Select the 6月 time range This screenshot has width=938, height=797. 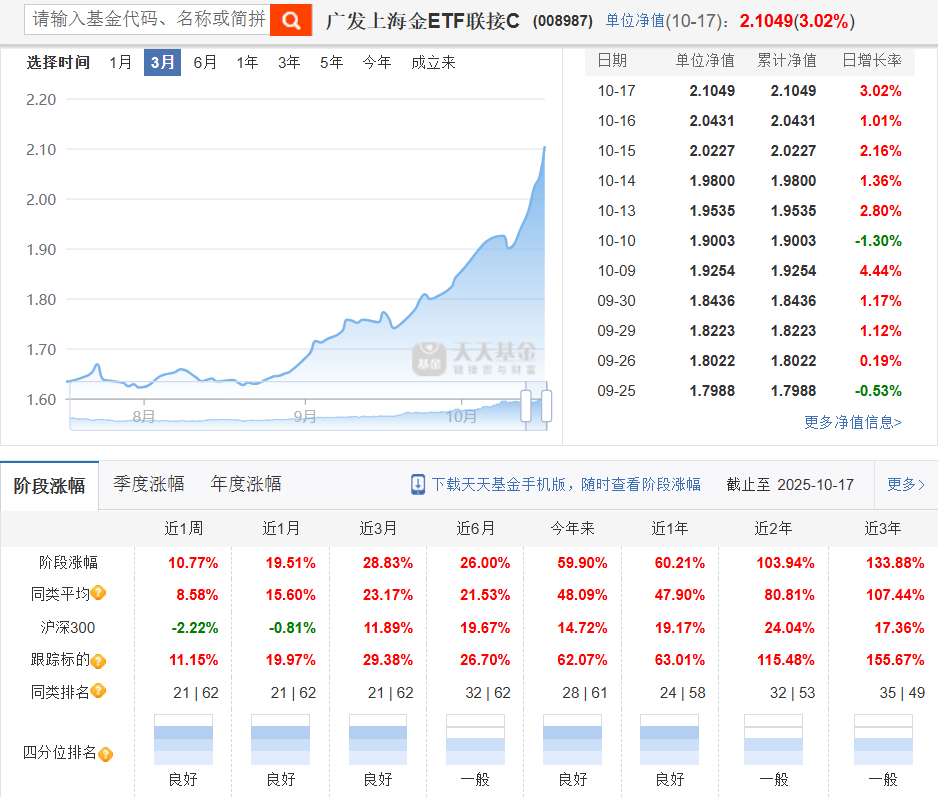click(205, 62)
